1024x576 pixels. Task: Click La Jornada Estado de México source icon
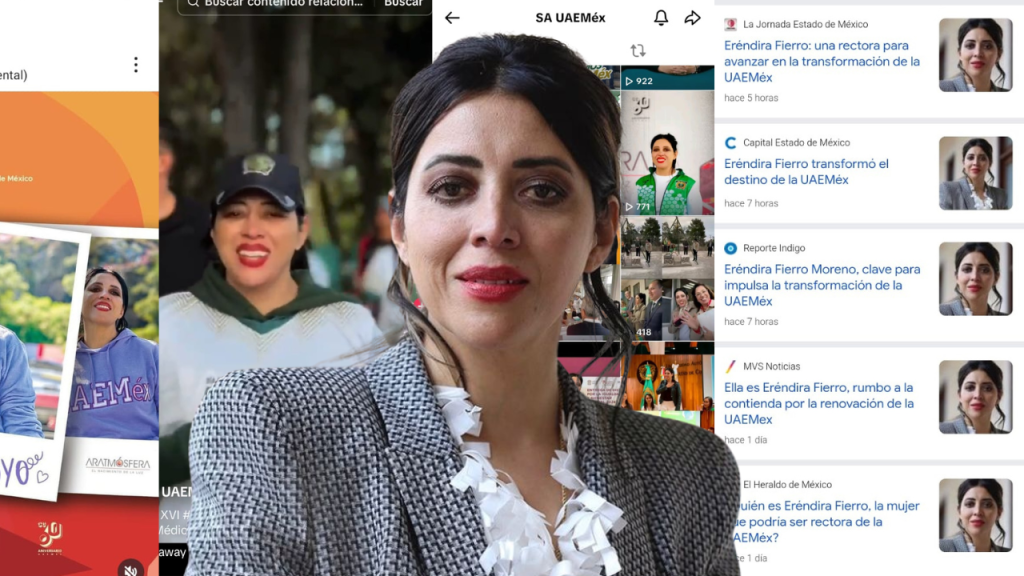pyautogui.click(x=731, y=24)
